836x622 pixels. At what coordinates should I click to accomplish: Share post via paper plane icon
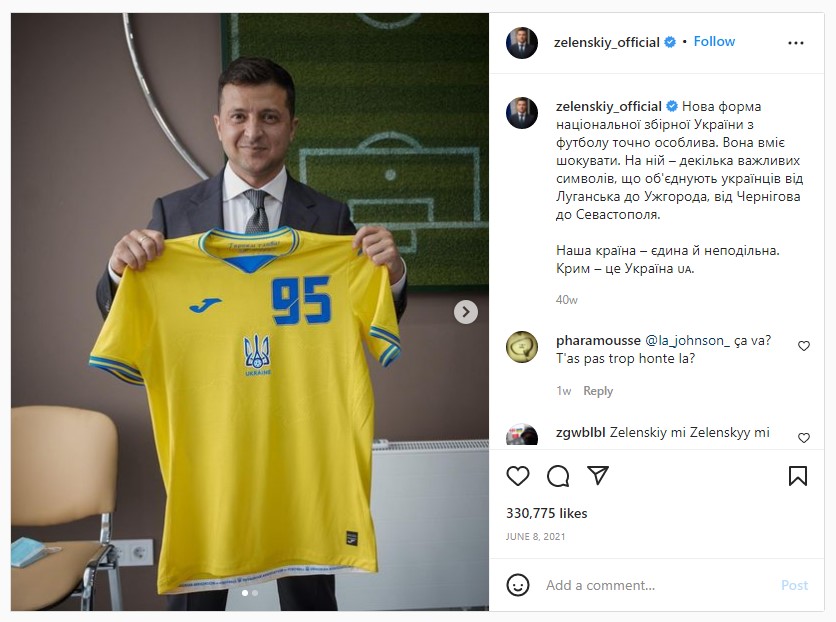coord(598,475)
